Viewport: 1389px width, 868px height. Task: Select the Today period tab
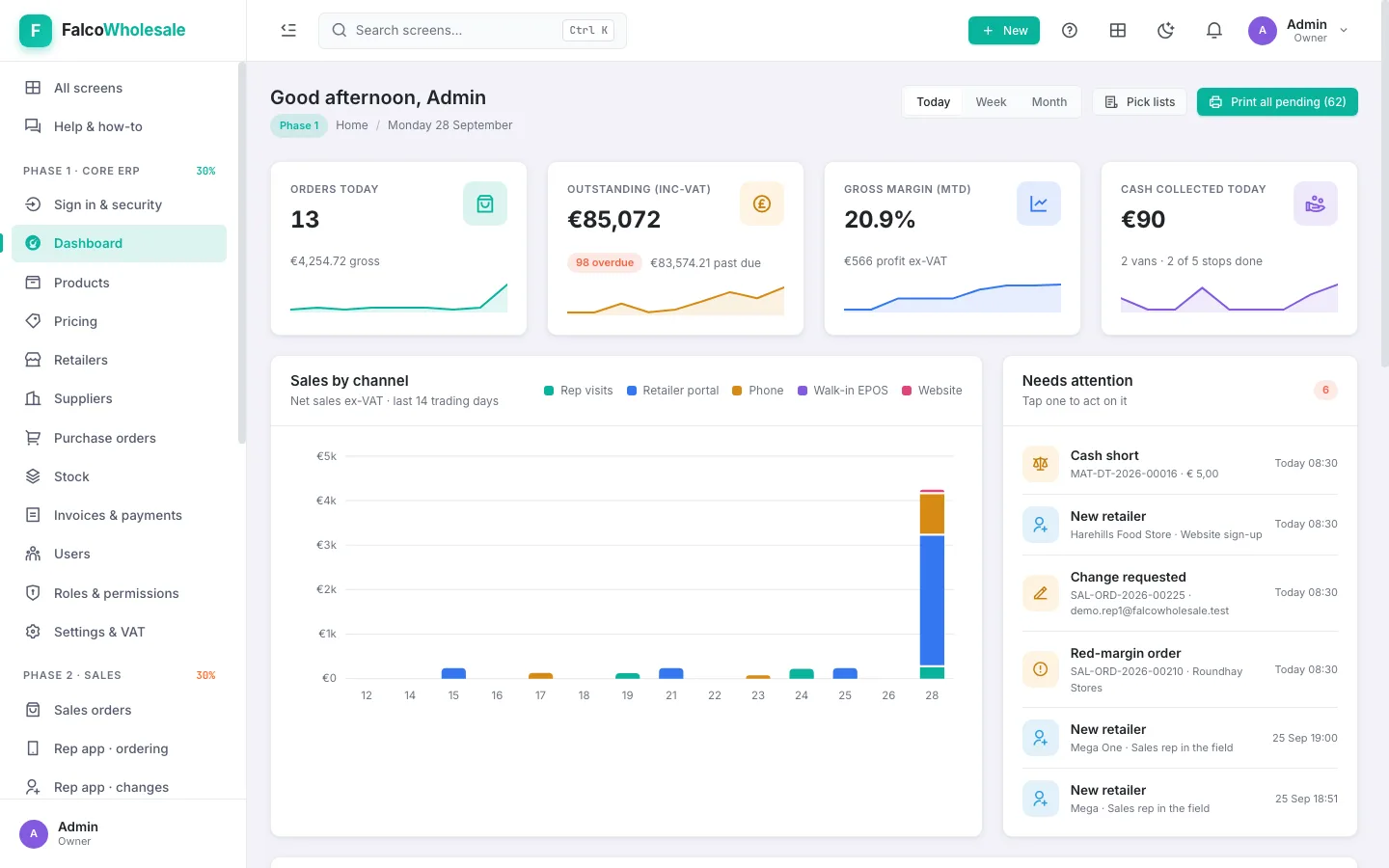(933, 102)
